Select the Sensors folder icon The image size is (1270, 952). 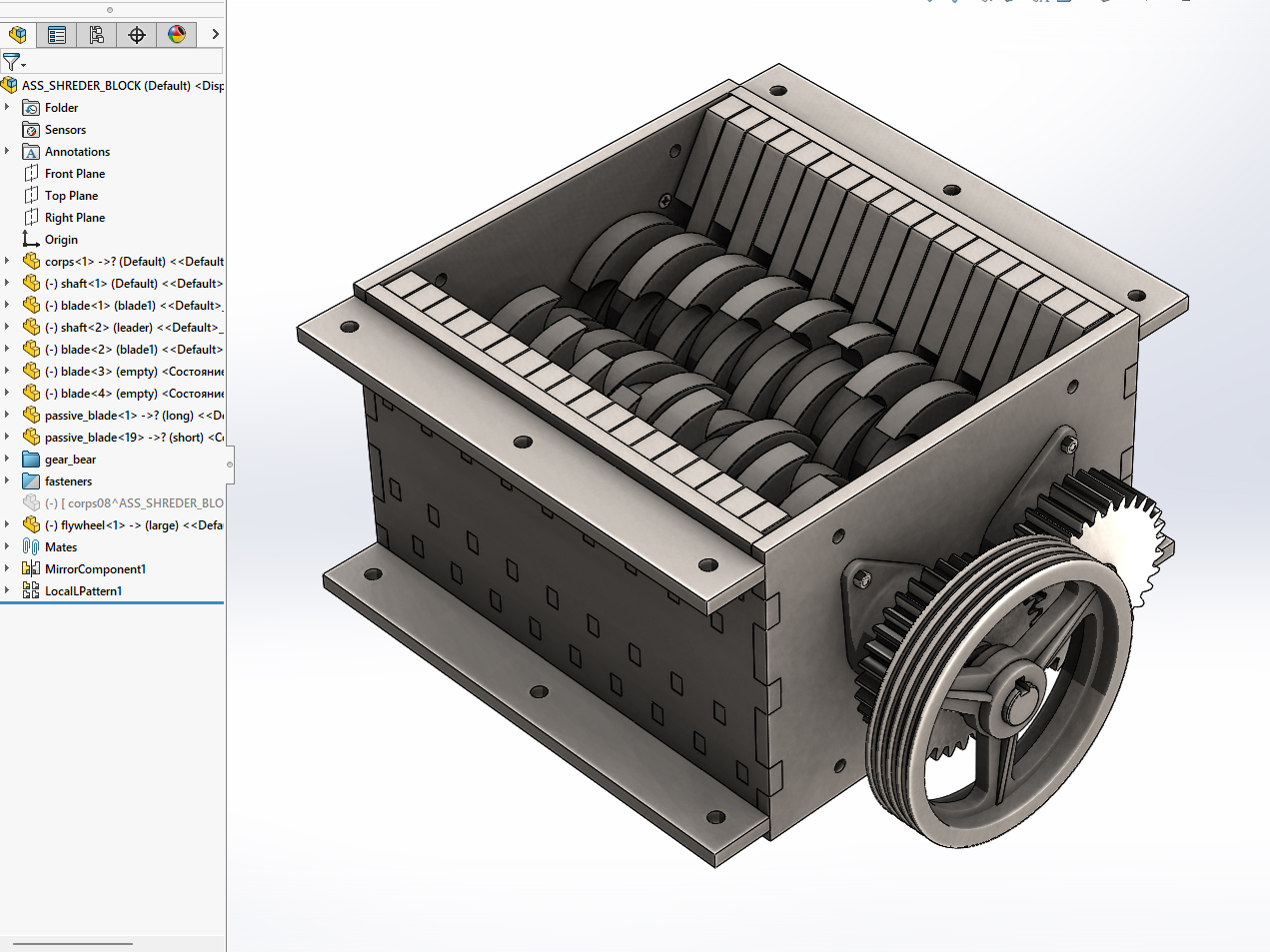pyautogui.click(x=31, y=130)
